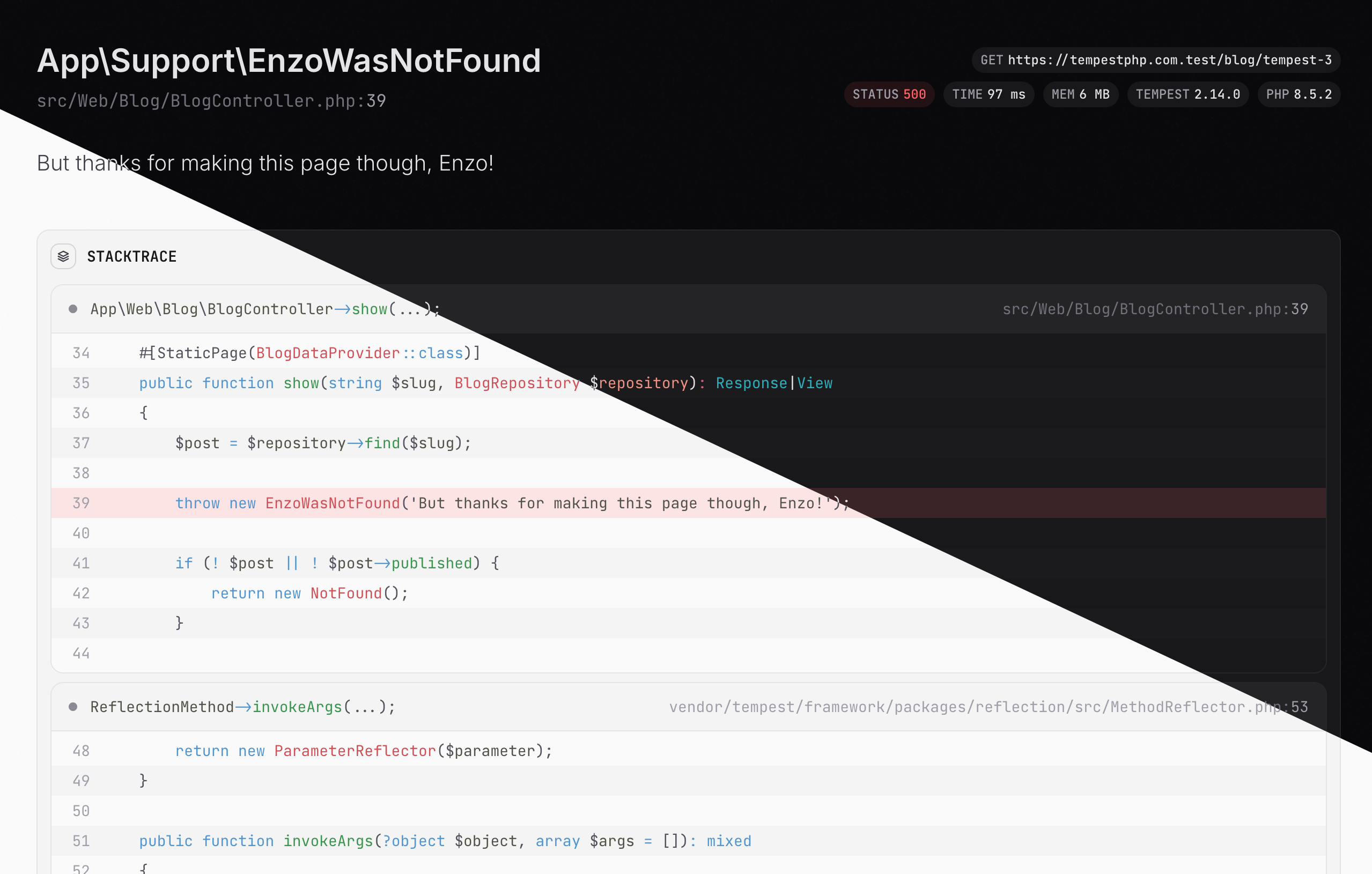Open the vendor MethodReflector.php:53 file path
Viewport: 1372px width, 874px height.
pyautogui.click(x=988, y=707)
